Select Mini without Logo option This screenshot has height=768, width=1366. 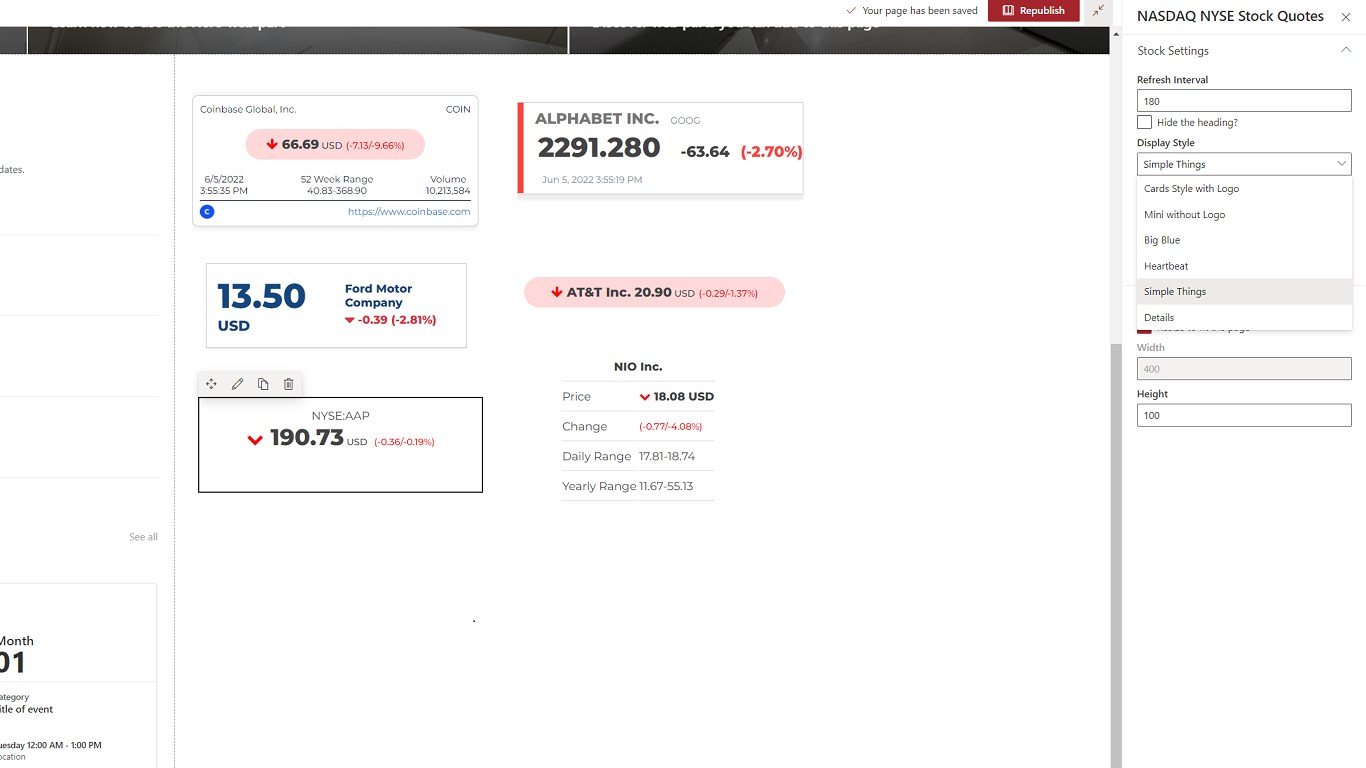tap(1244, 214)
